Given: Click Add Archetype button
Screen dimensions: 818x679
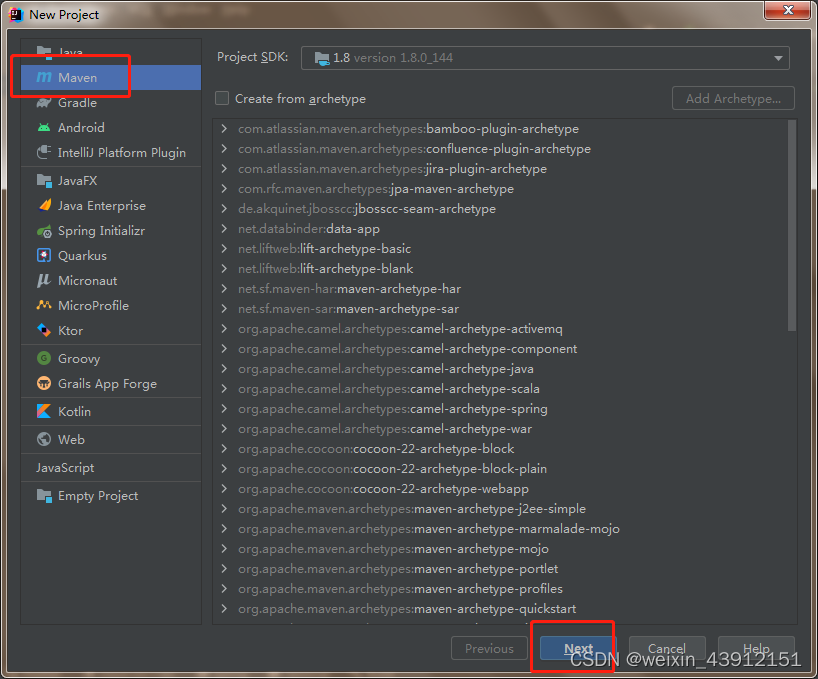Looking at the screenshot, I should (x=733, y=98).
